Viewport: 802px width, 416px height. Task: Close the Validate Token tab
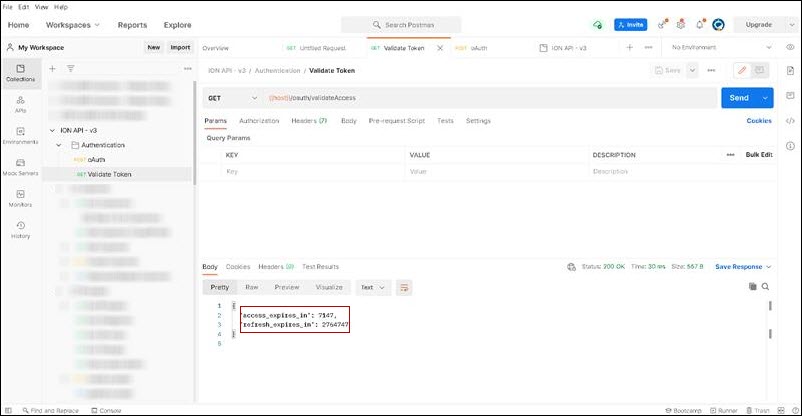440,48
